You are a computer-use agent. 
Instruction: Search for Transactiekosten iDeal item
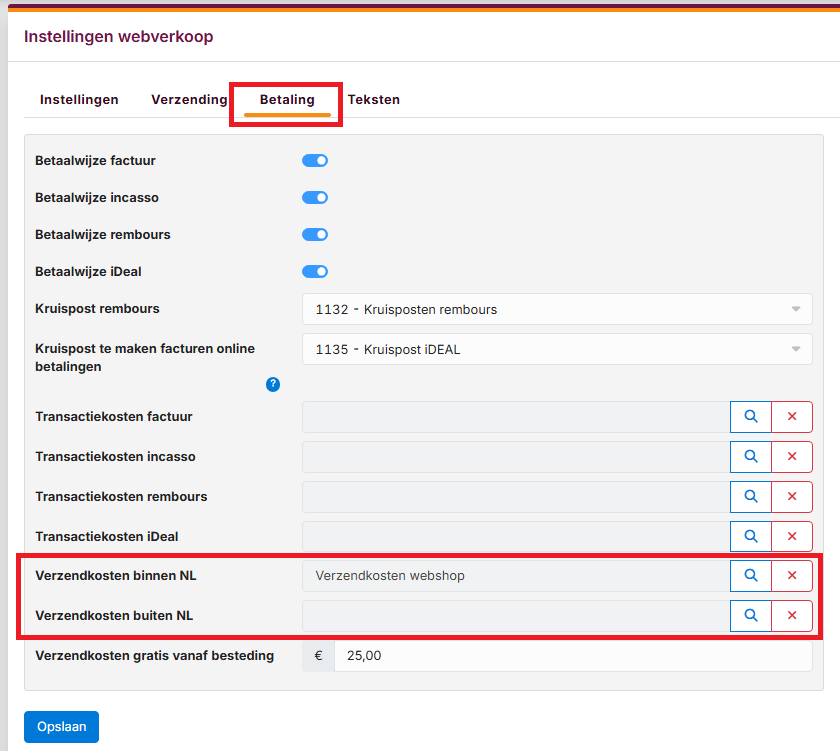pos(751,537)
